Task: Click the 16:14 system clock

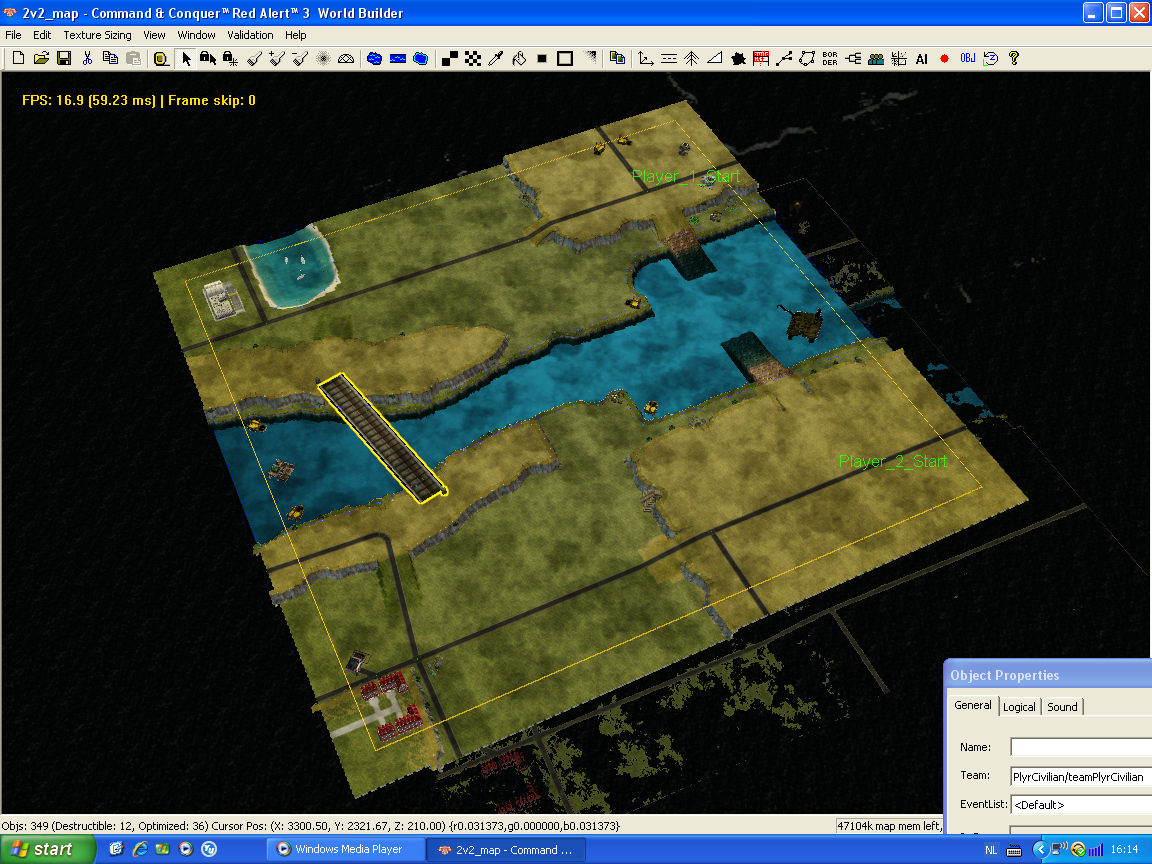Action: coord(1124,849)
